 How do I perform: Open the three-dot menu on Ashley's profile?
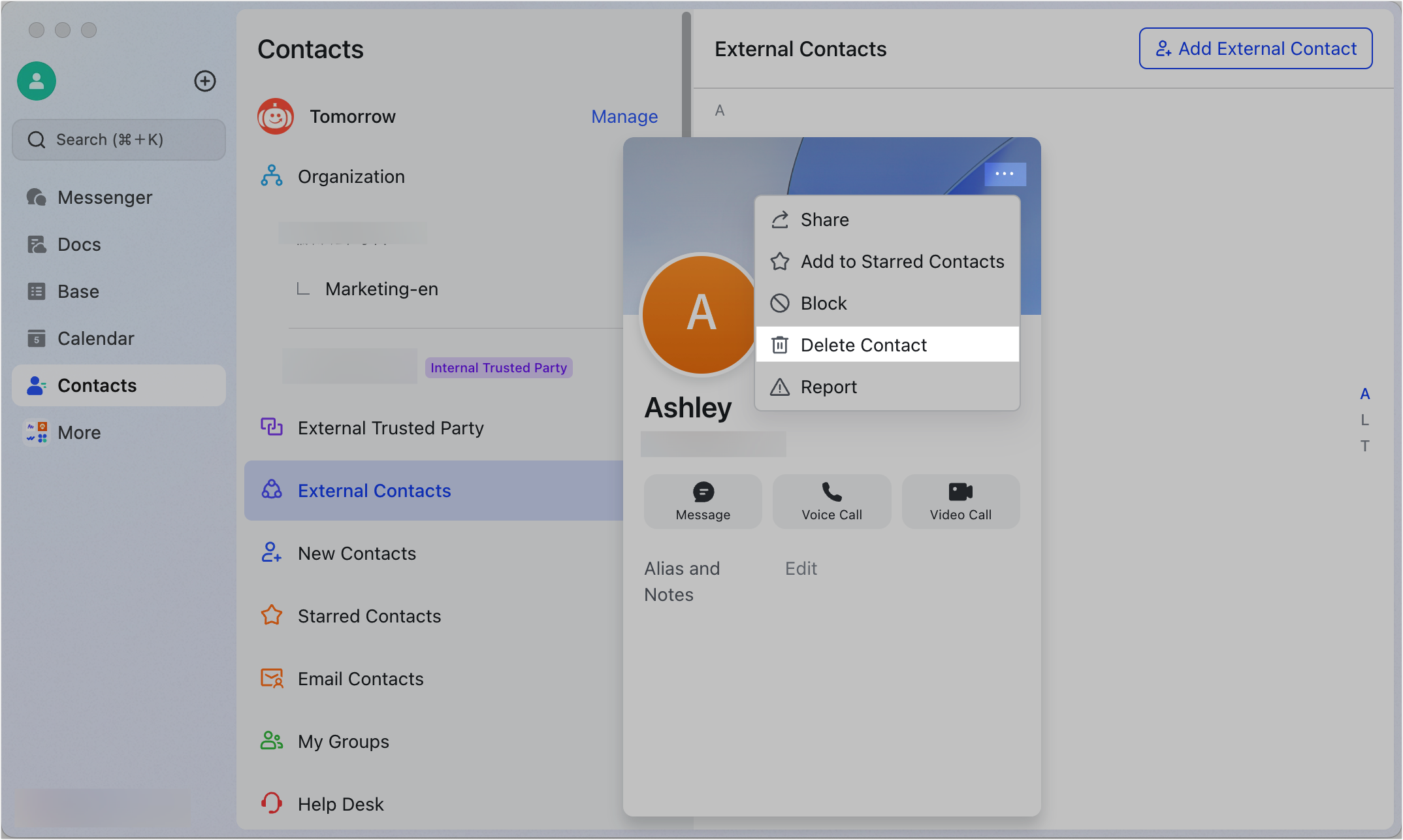tap(1005, 174)
